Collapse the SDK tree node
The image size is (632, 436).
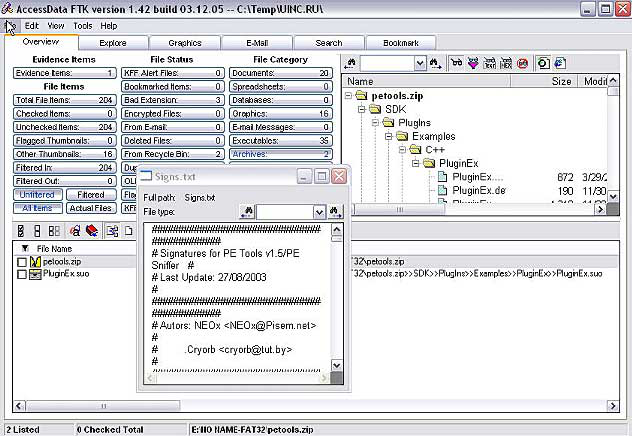[x=362, y=109]
